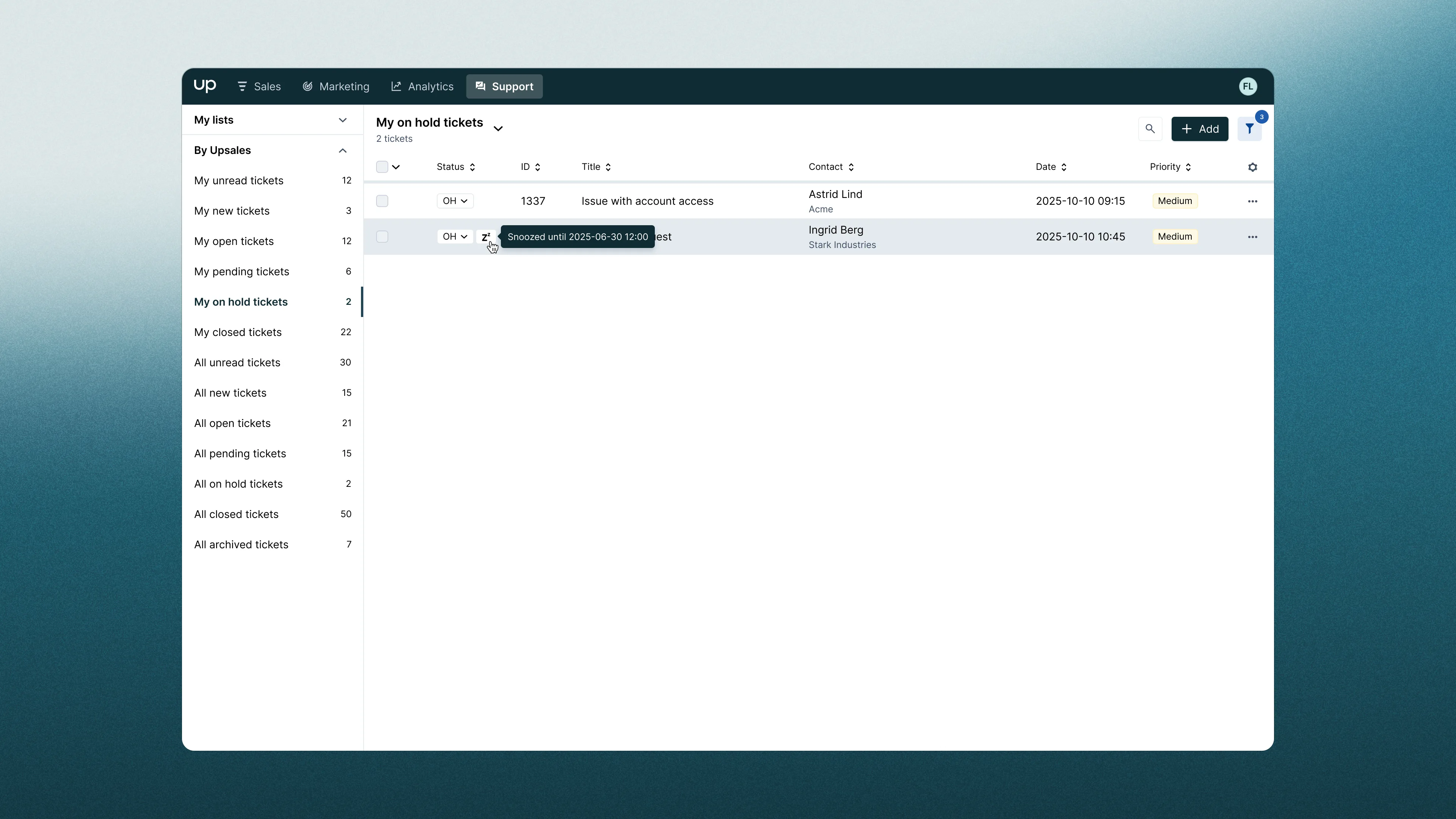Image resolution: width=1456 pixels, height=819 pixels.
Task: Open ticket 'Issue with account access'
Action: click(647, 201)
